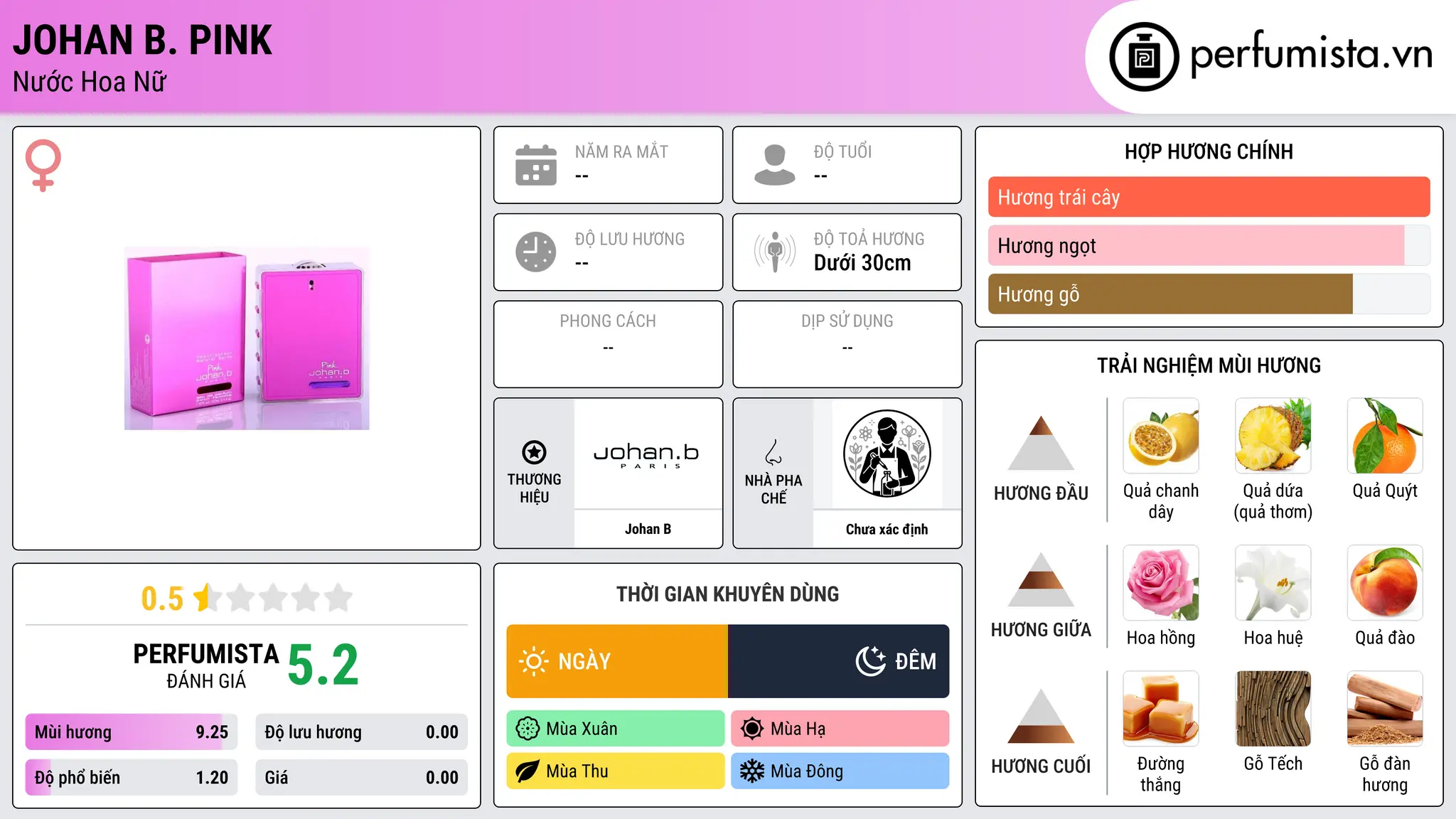The width and height of the screenshot is (1456, 819).
Task: Select the Quả chanh dây note image
Action: (1161, 436)
